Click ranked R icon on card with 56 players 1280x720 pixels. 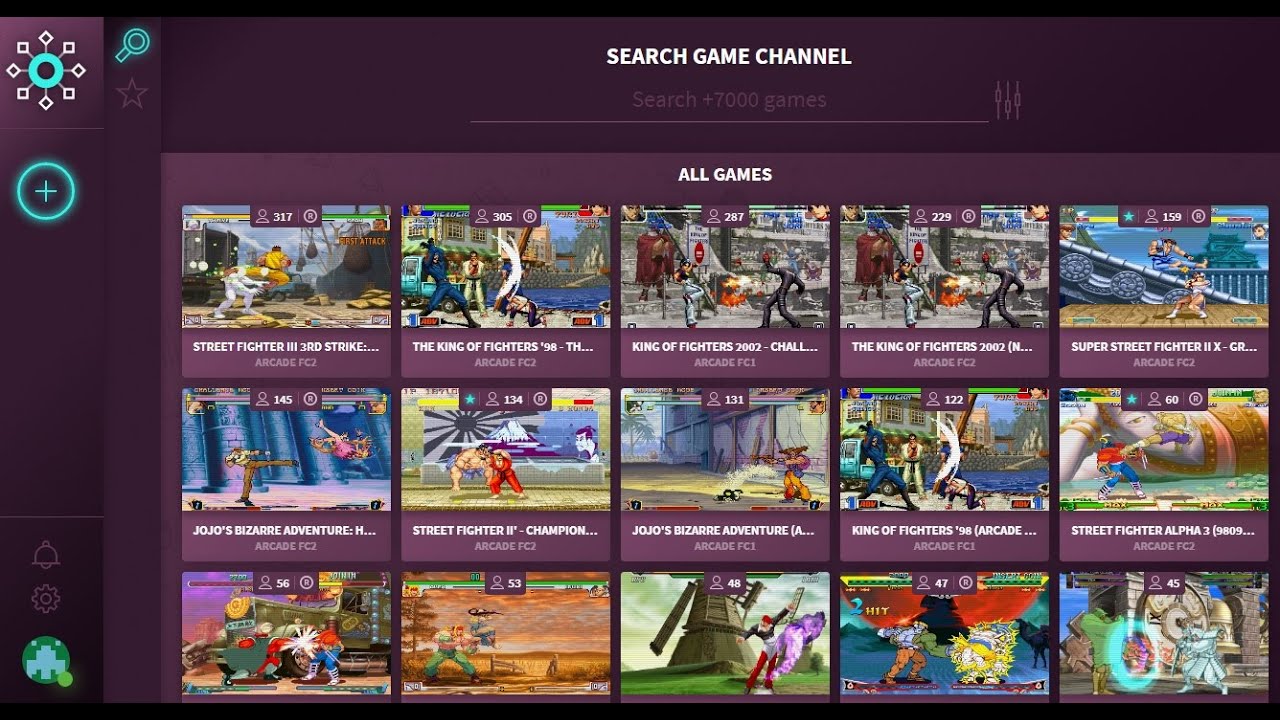[306, 583]
